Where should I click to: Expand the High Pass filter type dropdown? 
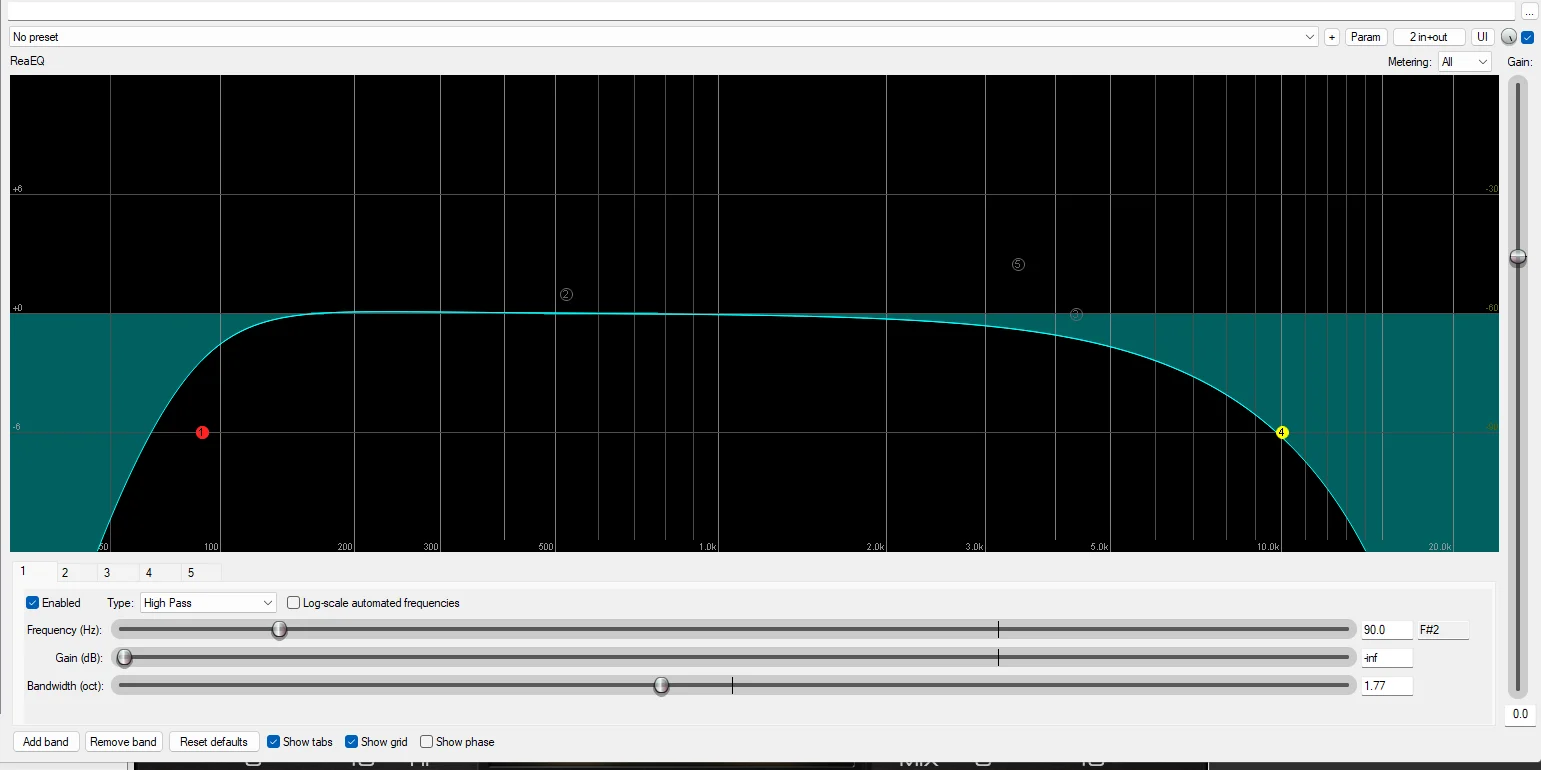click(207, 603)
